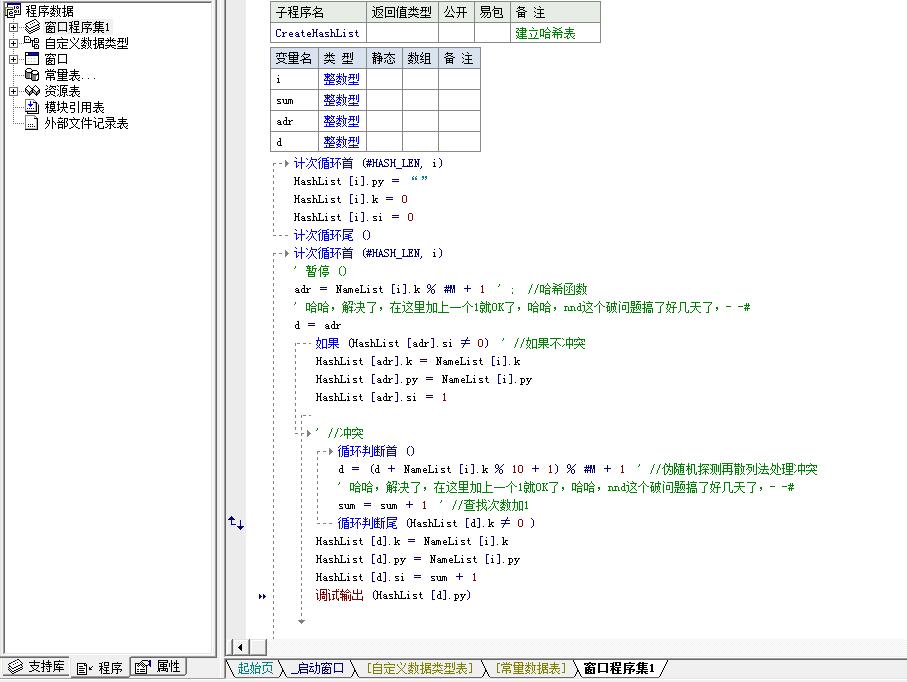Click the CreateHashList subroutine name cell
Image resolution: width=907 pixels, height=682 pixels.
click(x=318, y=33)
